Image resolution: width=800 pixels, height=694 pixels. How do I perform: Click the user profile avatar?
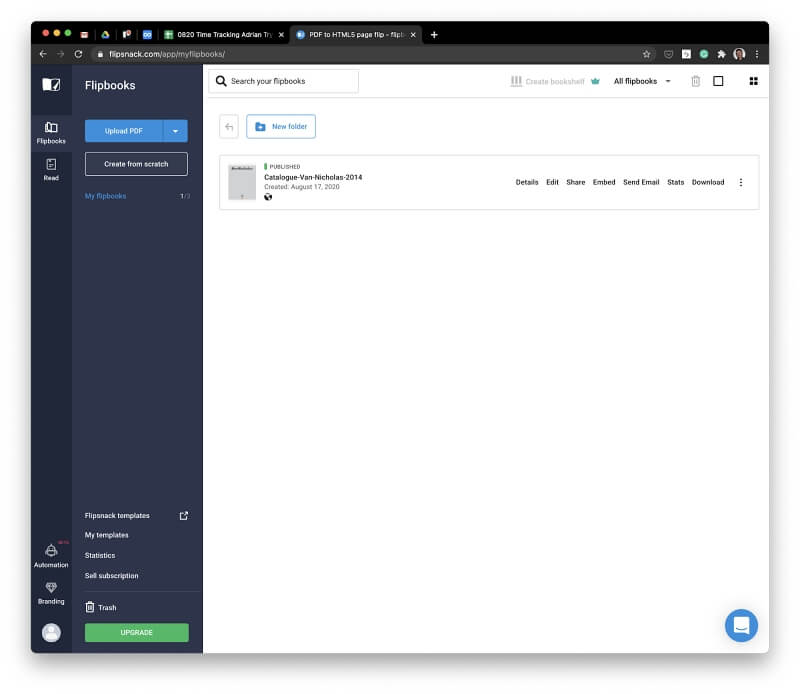[51, 632]
